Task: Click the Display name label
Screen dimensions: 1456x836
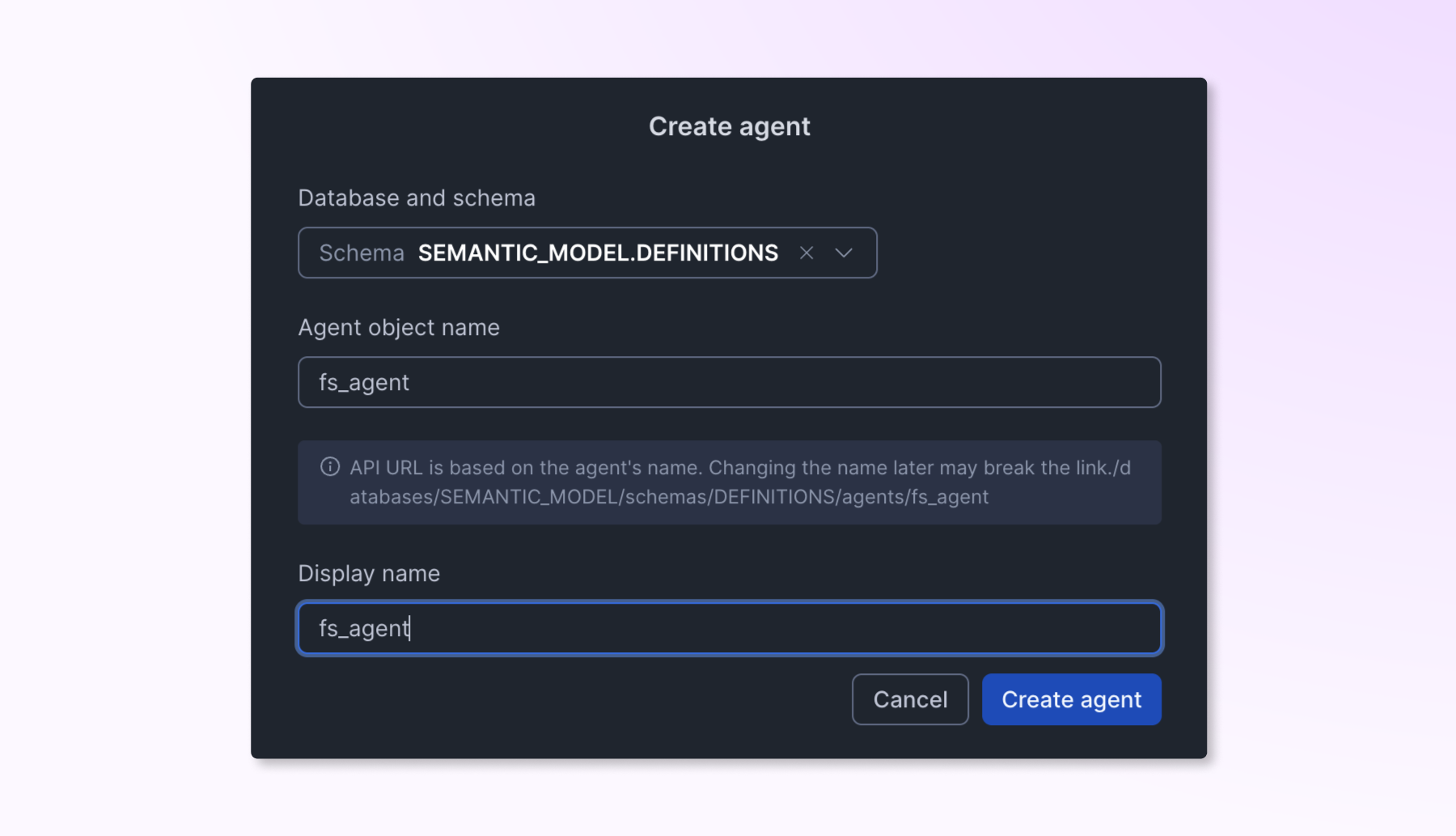Action: 369,572
